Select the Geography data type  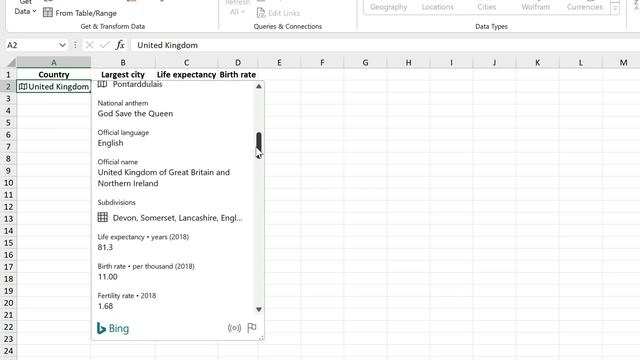coord(389,7)
